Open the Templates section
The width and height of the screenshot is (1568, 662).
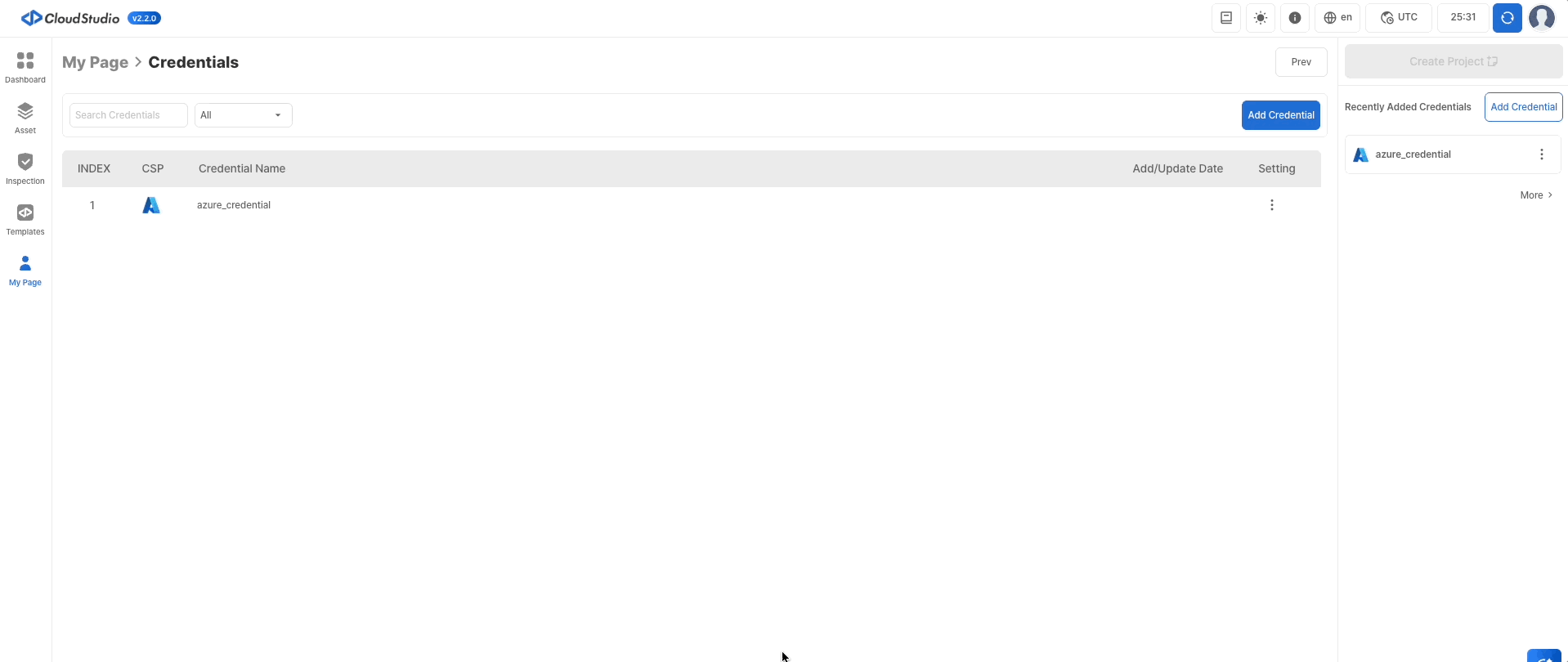(25, 220)
